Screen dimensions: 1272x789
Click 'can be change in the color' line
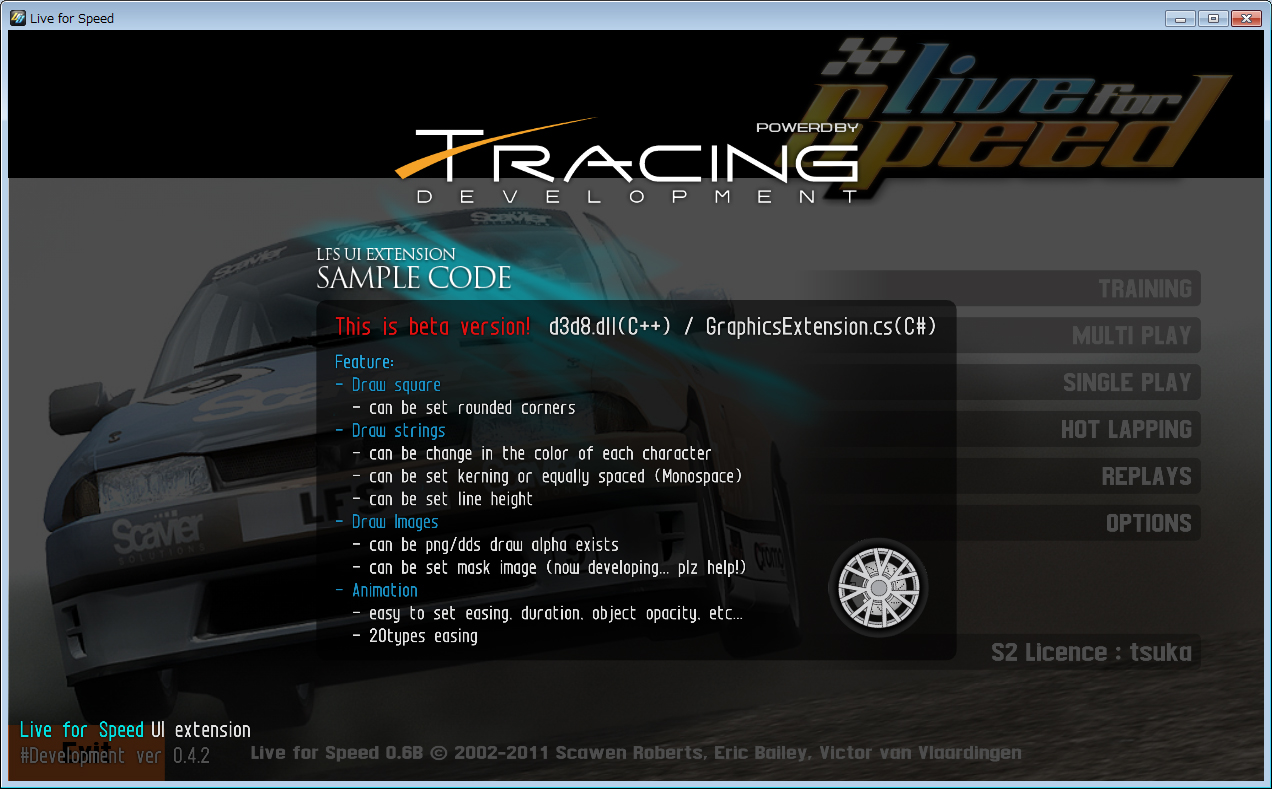click(x=532, y=454)
